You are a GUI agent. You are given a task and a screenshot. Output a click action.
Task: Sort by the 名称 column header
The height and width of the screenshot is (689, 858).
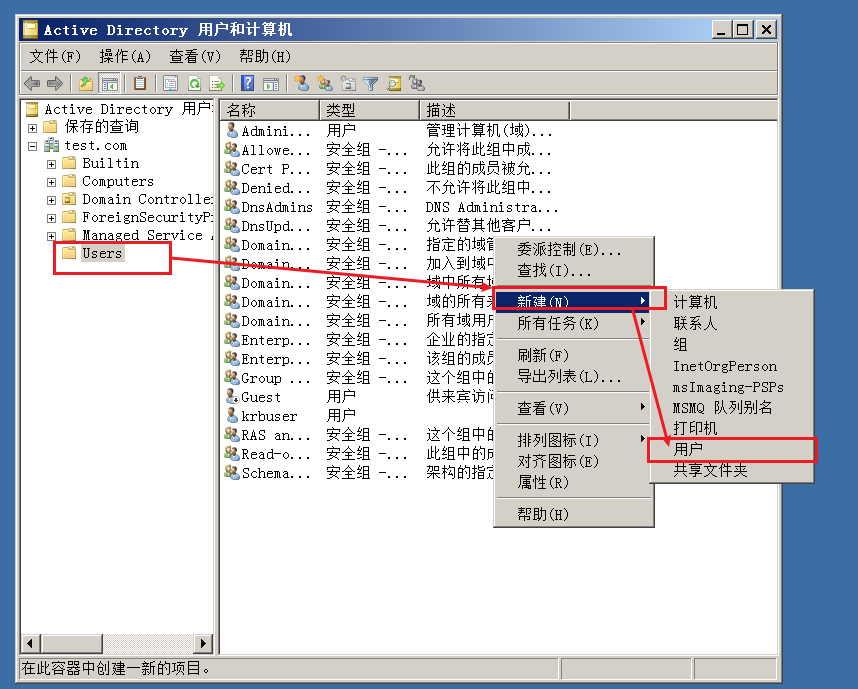(270, 110)
